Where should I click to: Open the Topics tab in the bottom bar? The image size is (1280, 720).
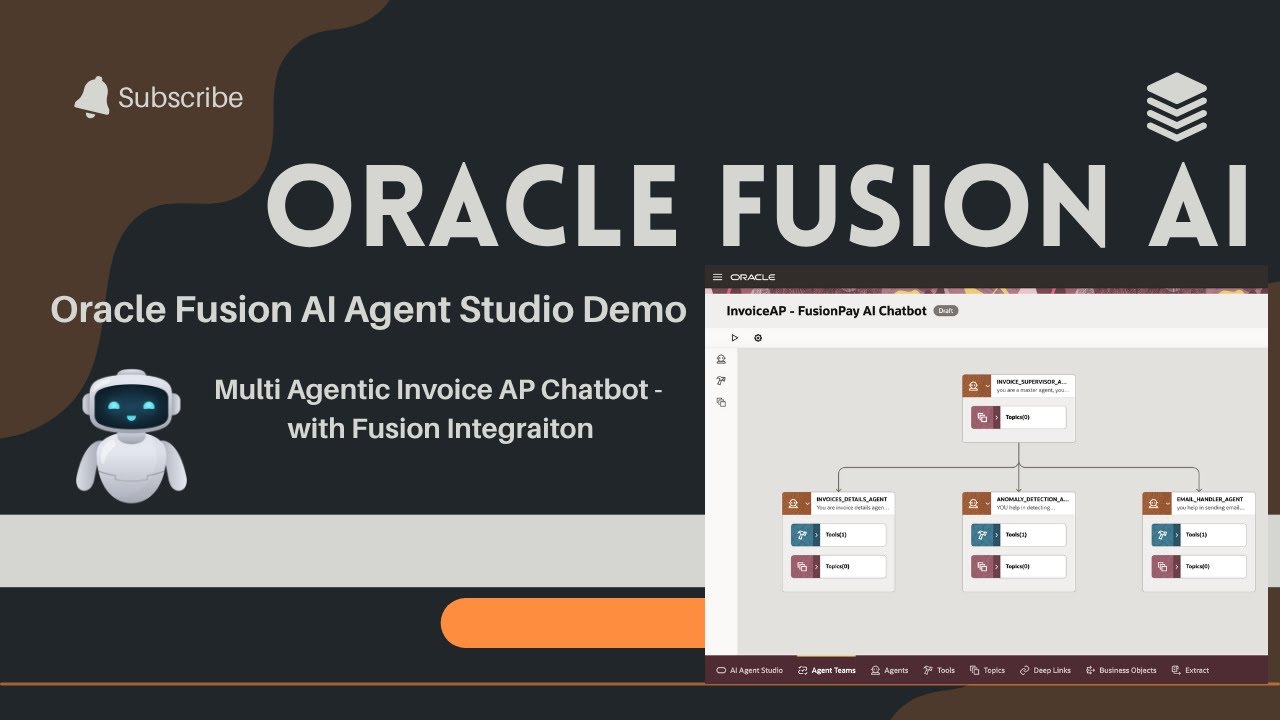click(988, 670)
